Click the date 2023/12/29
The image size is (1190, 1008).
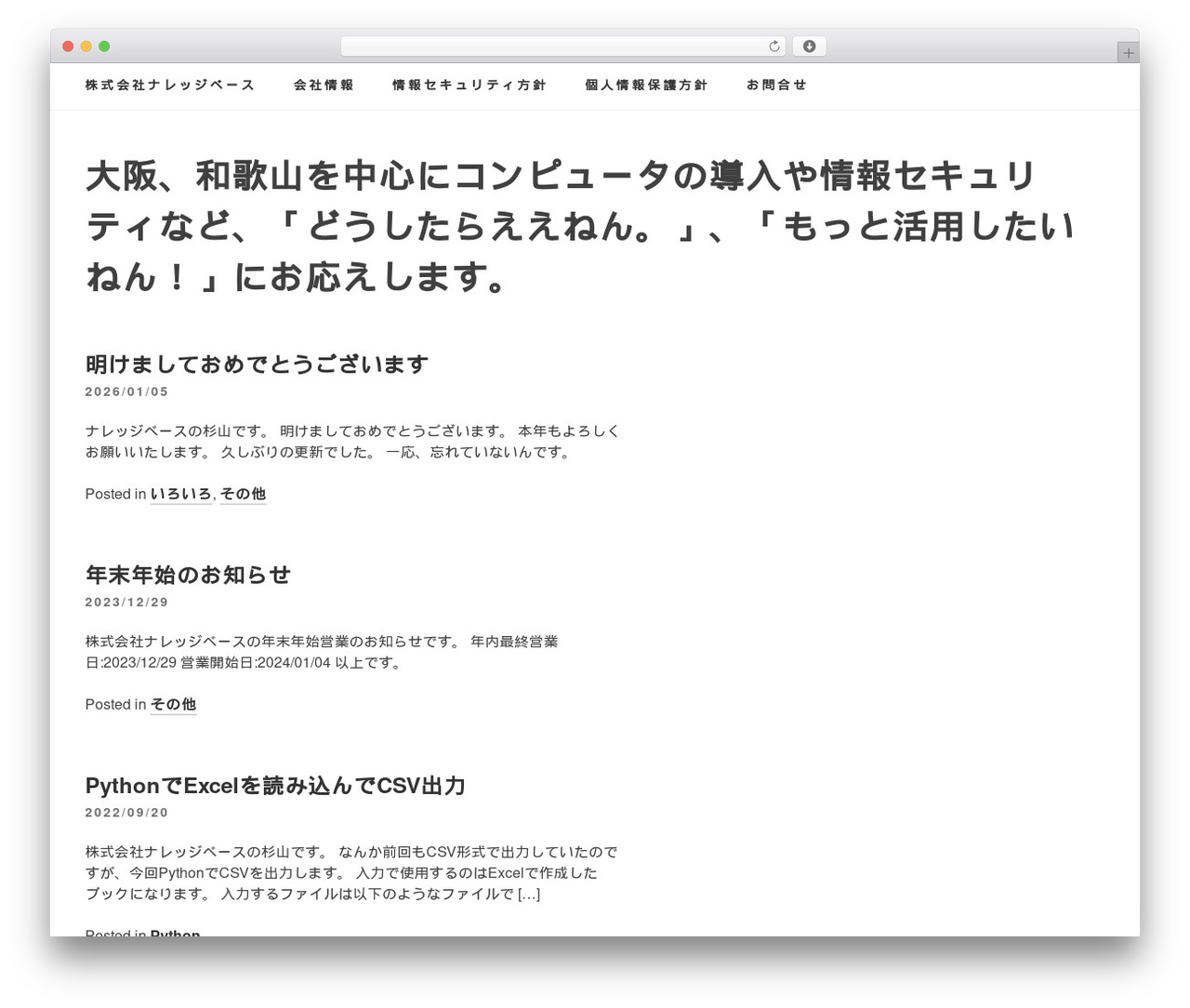tap(127, 602)
